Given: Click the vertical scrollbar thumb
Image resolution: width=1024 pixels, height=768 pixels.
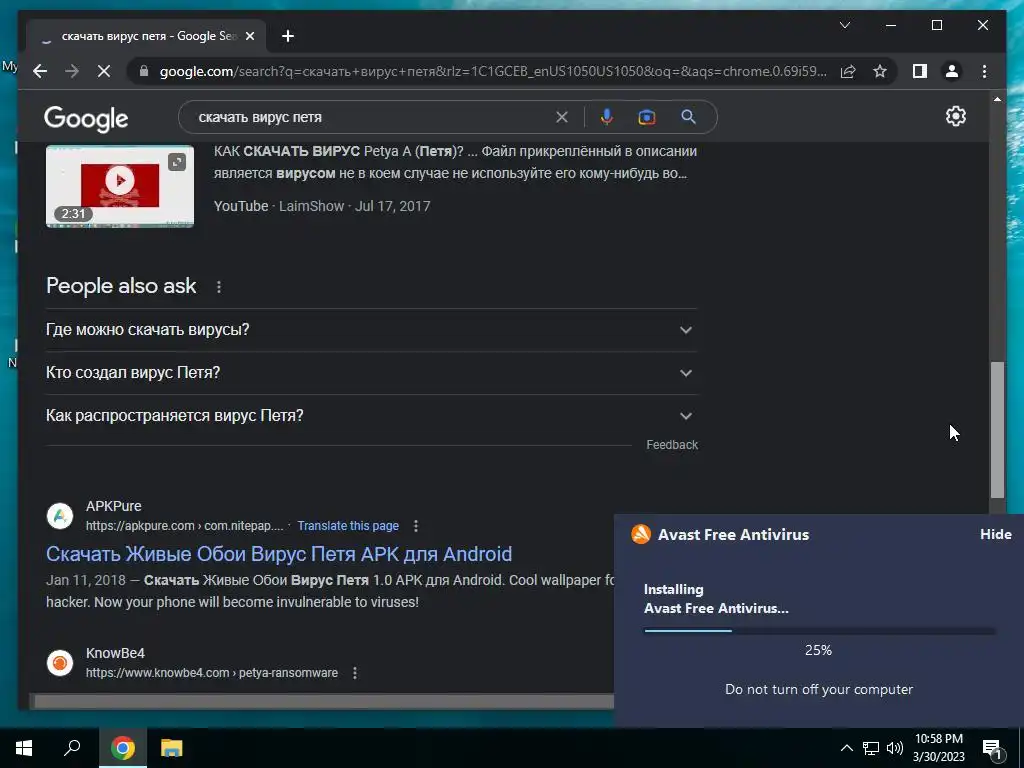Looking at the screenshot, I should click(997, 430).
